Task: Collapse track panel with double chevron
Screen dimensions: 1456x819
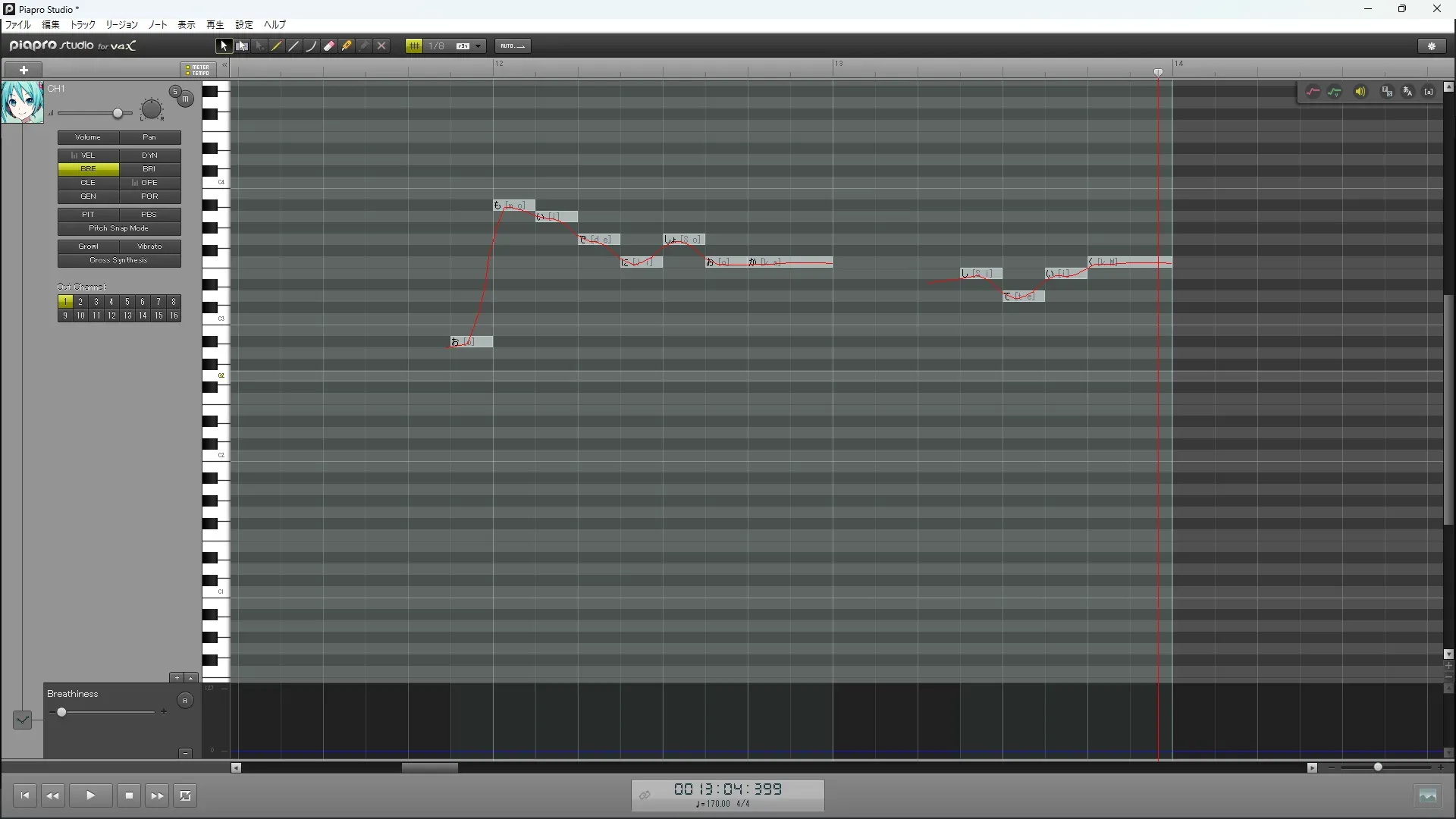Action: pyautogui.click(x=224, y=66)
